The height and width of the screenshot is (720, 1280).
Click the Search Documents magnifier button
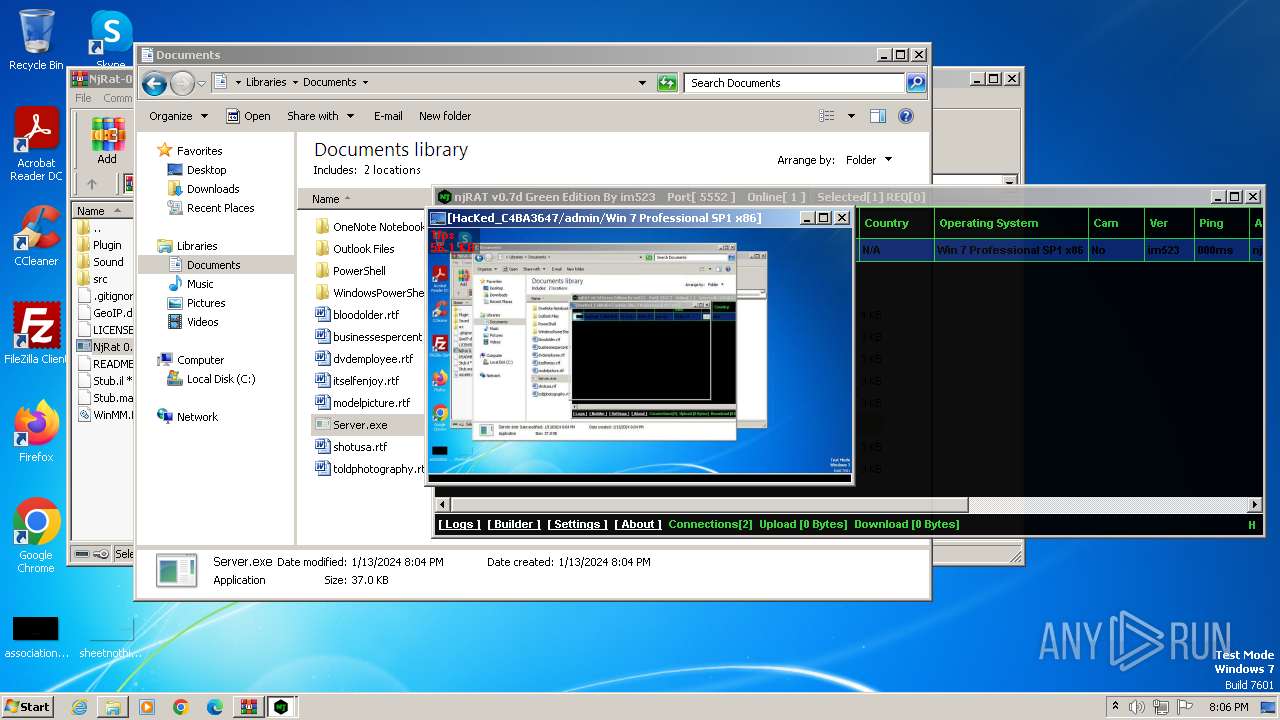[x=916, y=83]
